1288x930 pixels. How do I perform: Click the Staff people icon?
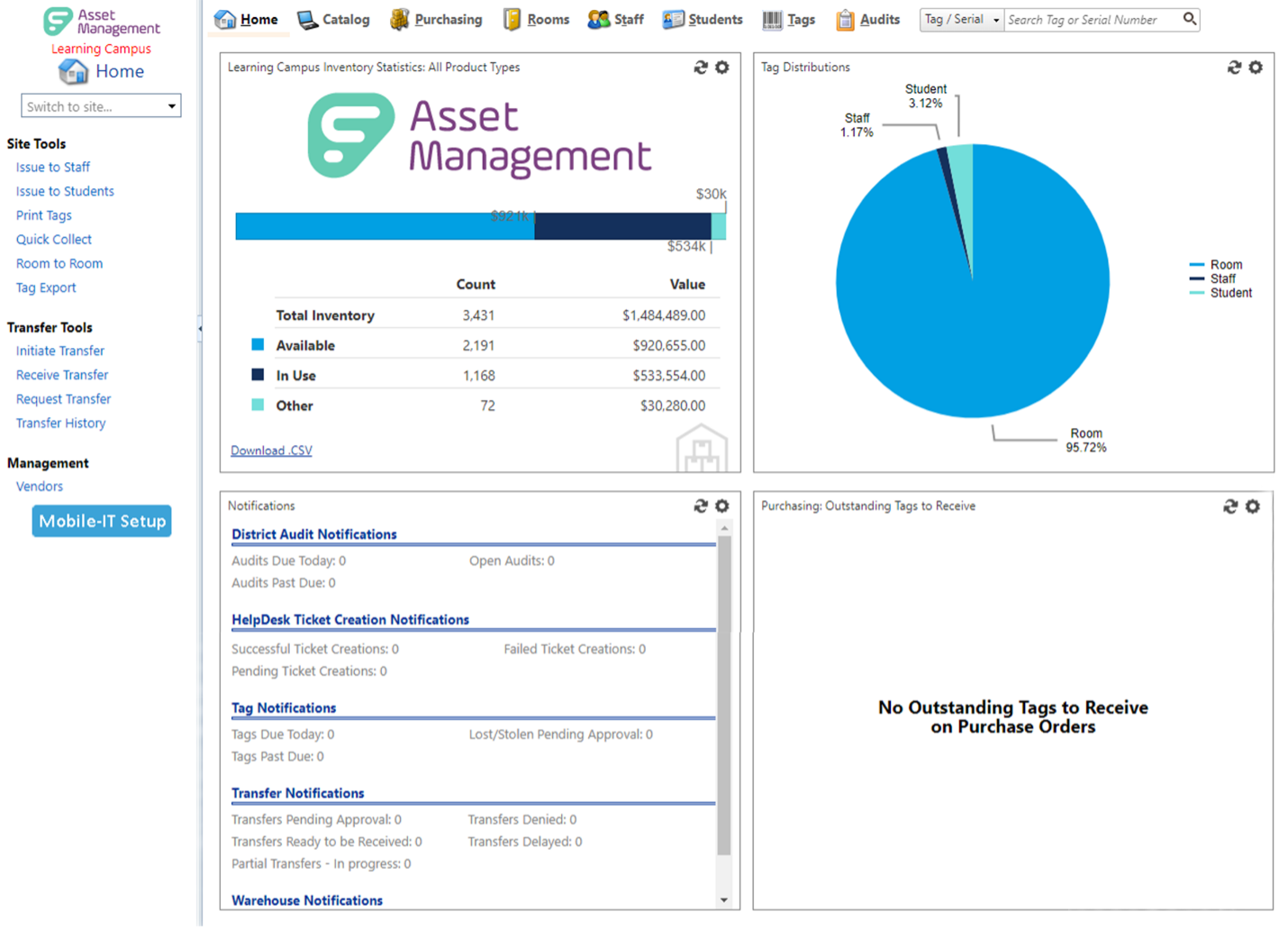[x=598, y=20]
